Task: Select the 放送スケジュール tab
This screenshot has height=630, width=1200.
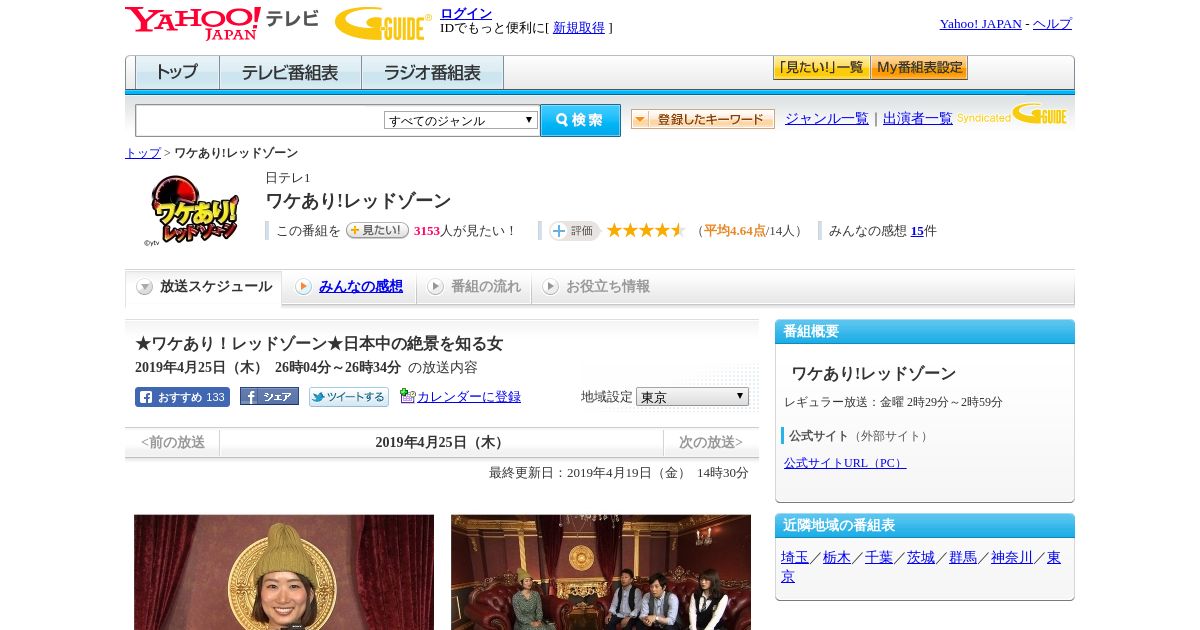Action: point(204,287)
